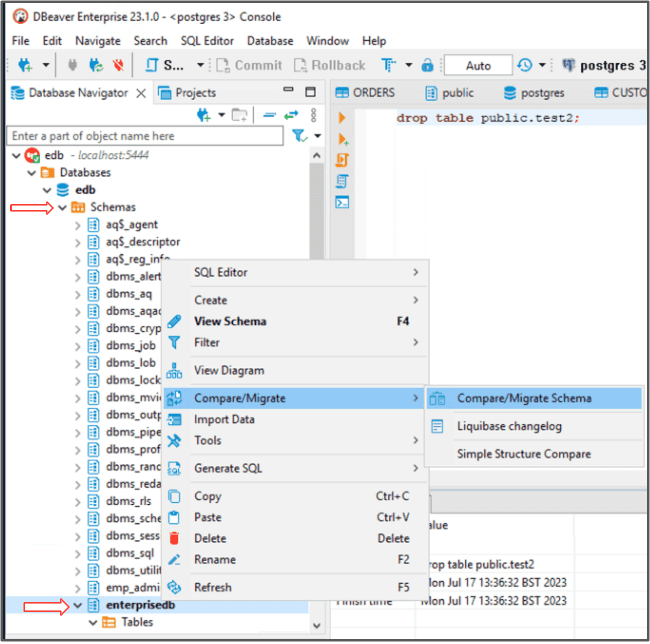Collapse the enterprisedb schema node
650x644 pixels.
(78, 606)
